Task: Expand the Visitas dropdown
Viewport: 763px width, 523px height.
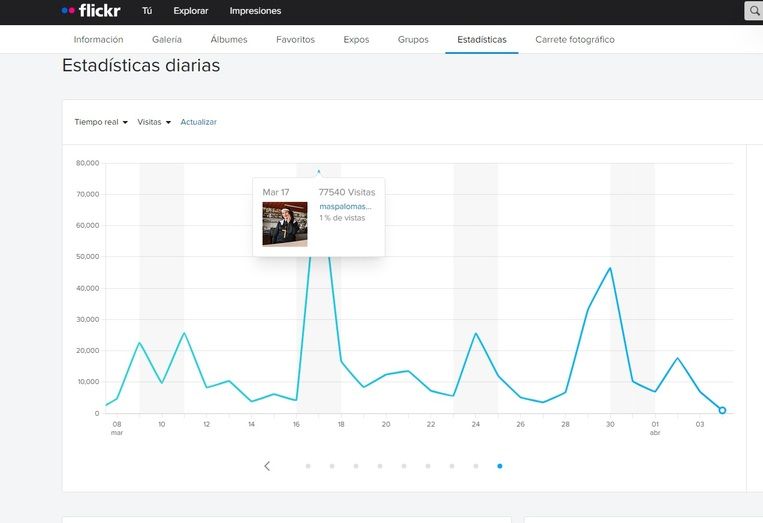Action: [154, 122]
